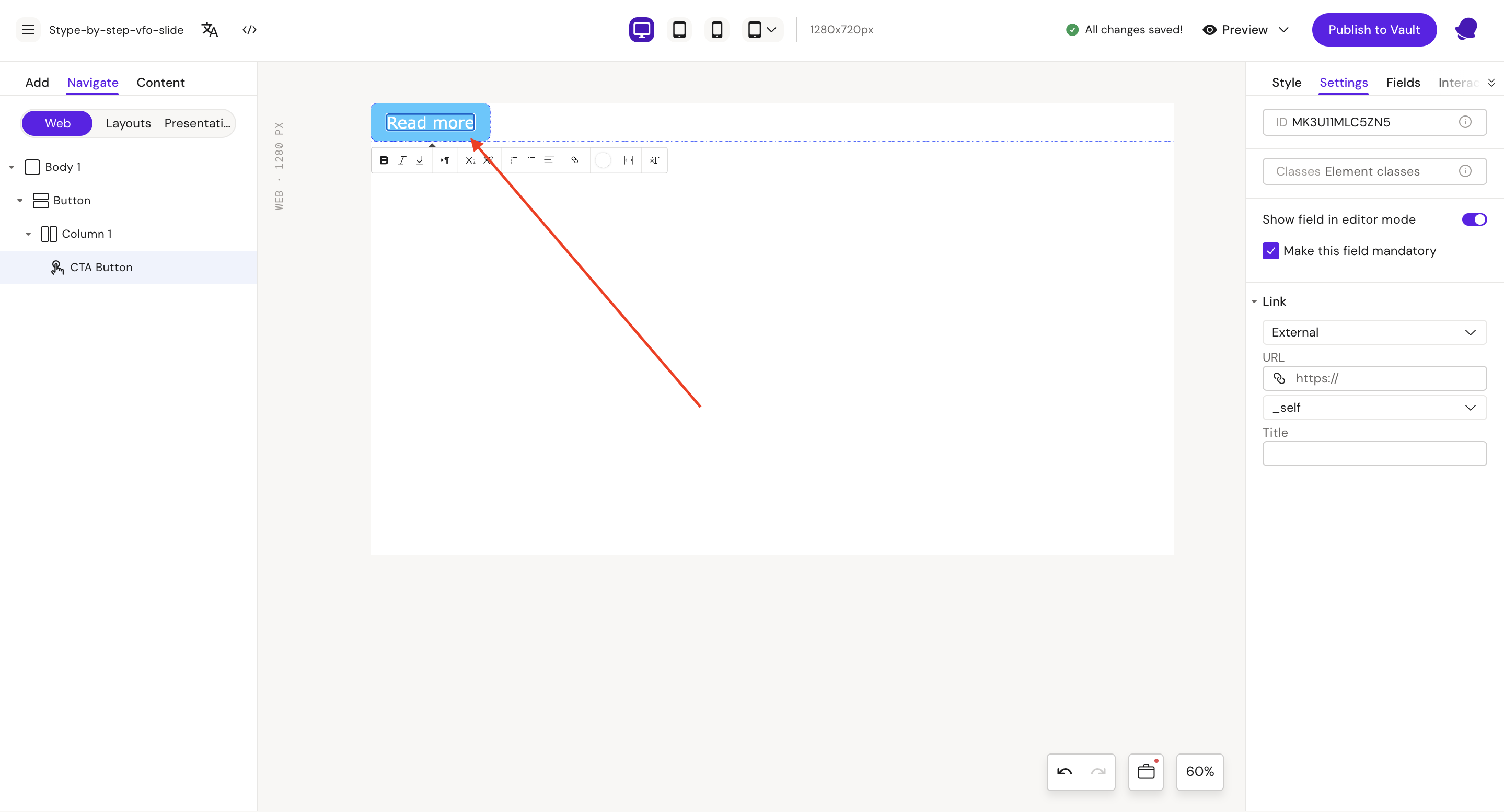This screenshot has width=1504, height=812.
Task: Click info icon beside Classes field
Action: (x=1465, y=171)
